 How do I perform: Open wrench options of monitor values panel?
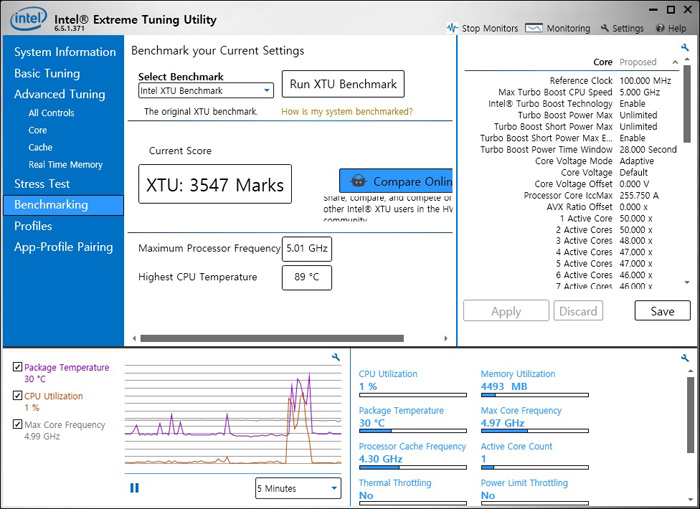pos(685,358)
